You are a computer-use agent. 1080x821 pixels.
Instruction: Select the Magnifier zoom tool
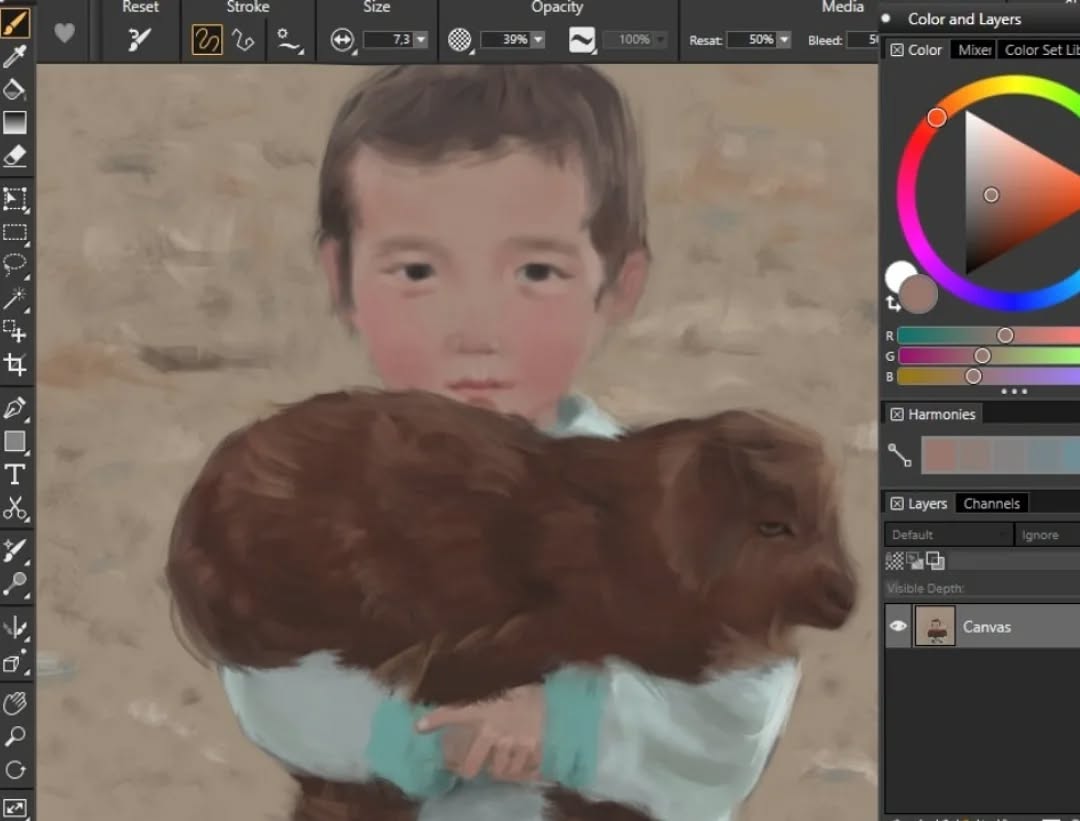pos(15,737)
